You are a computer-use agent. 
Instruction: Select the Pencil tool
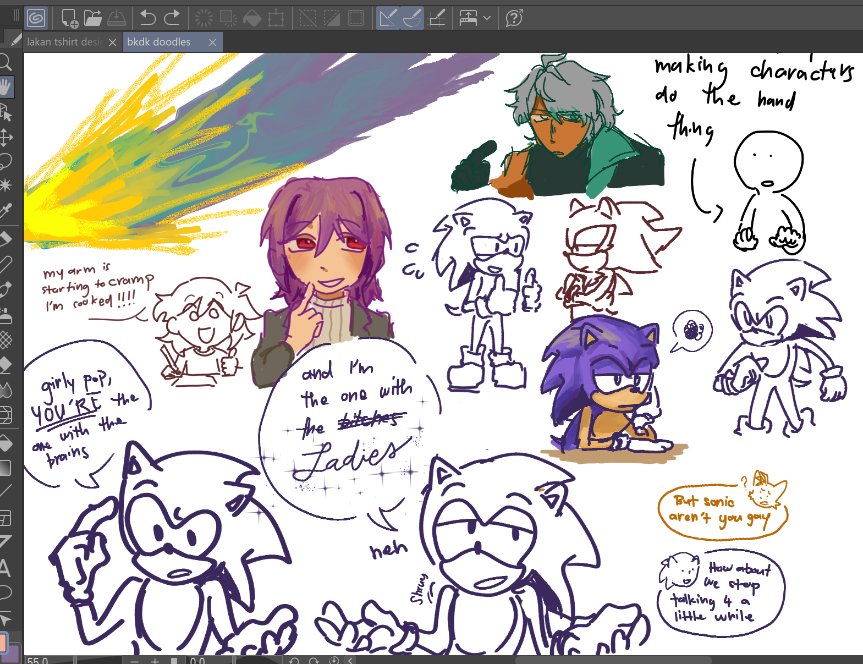pos(6,264)
